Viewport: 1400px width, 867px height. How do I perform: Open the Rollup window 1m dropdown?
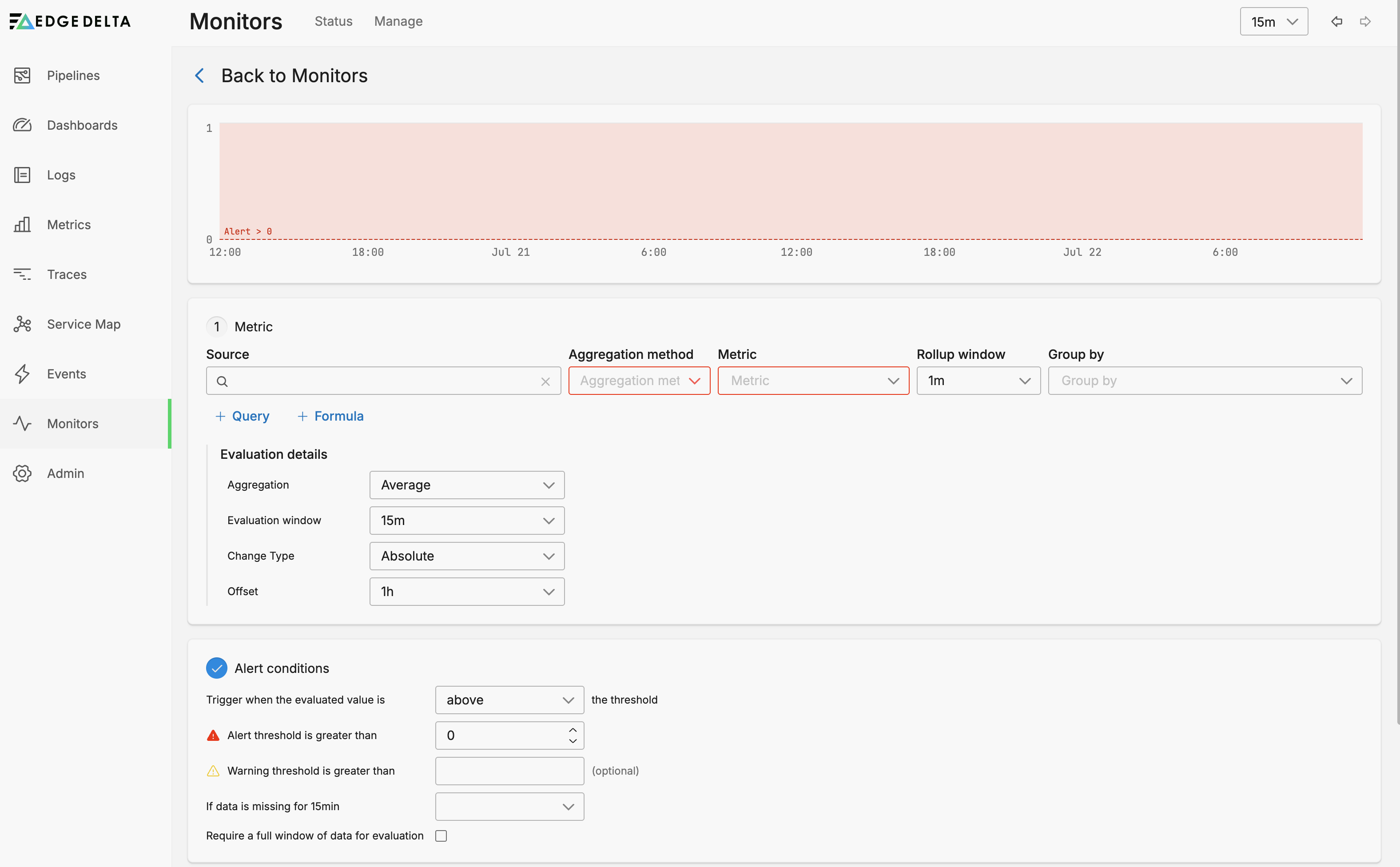click(978, 381)
